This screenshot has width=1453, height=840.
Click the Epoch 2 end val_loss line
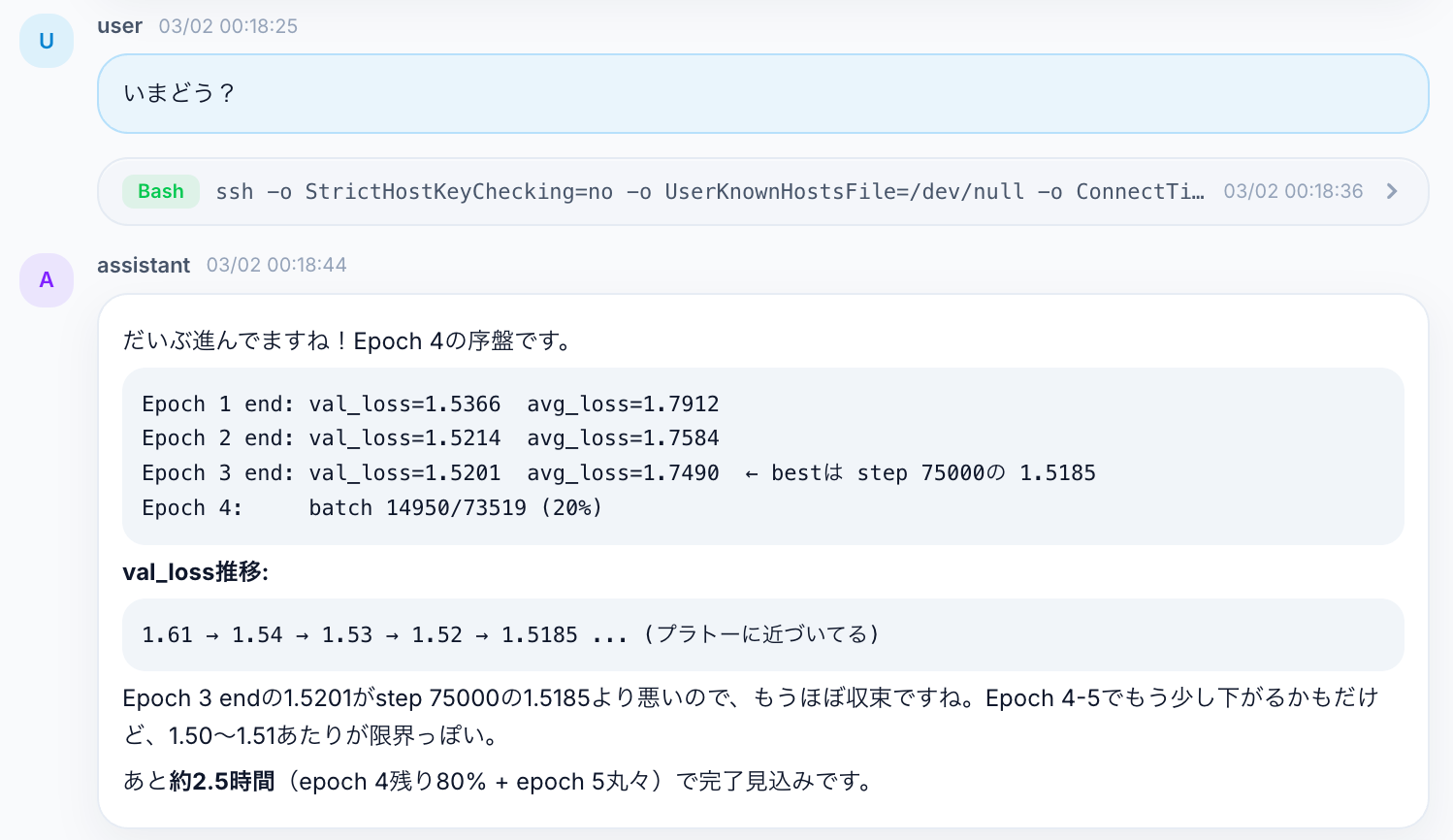[x=430, y=438]
